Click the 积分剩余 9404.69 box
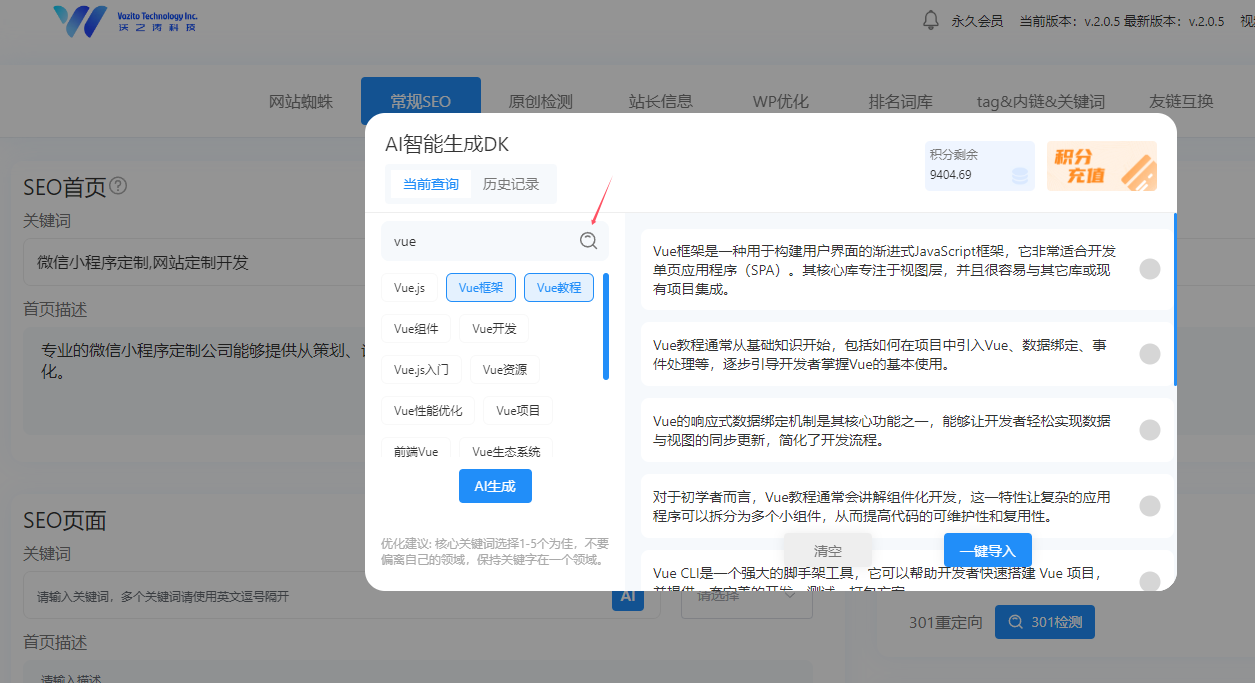Image resolution: width=1255 pixels, height=683 pixels. (x=979, y=166)
